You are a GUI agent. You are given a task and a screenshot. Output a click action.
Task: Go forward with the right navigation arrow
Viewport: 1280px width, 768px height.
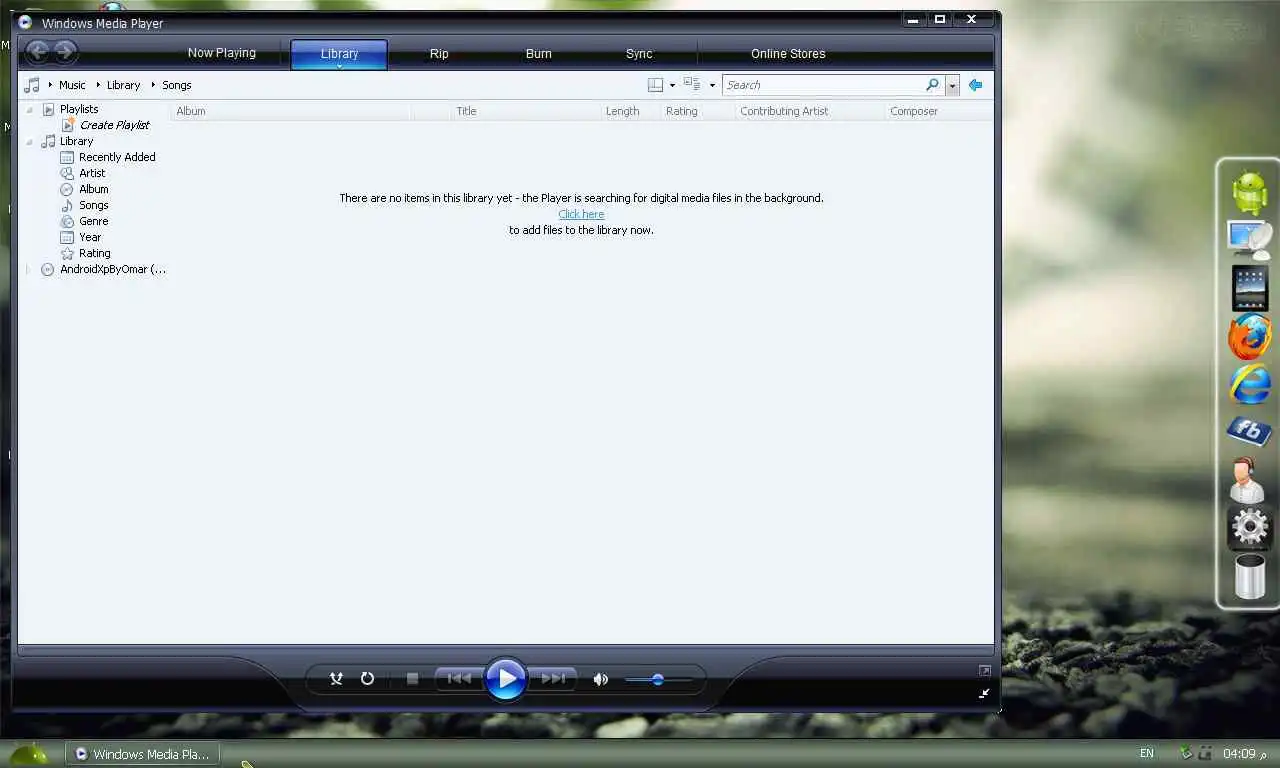pos(65,52)
